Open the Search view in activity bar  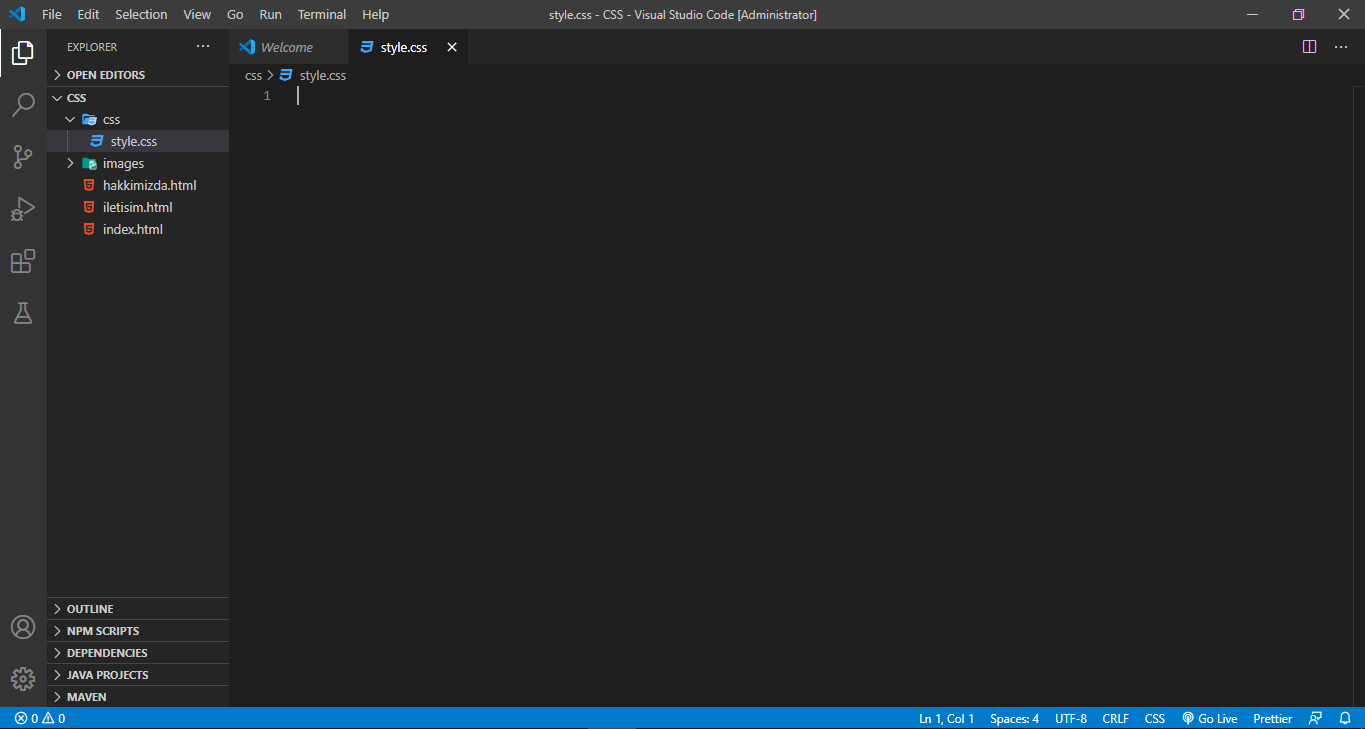coord(23,105)
